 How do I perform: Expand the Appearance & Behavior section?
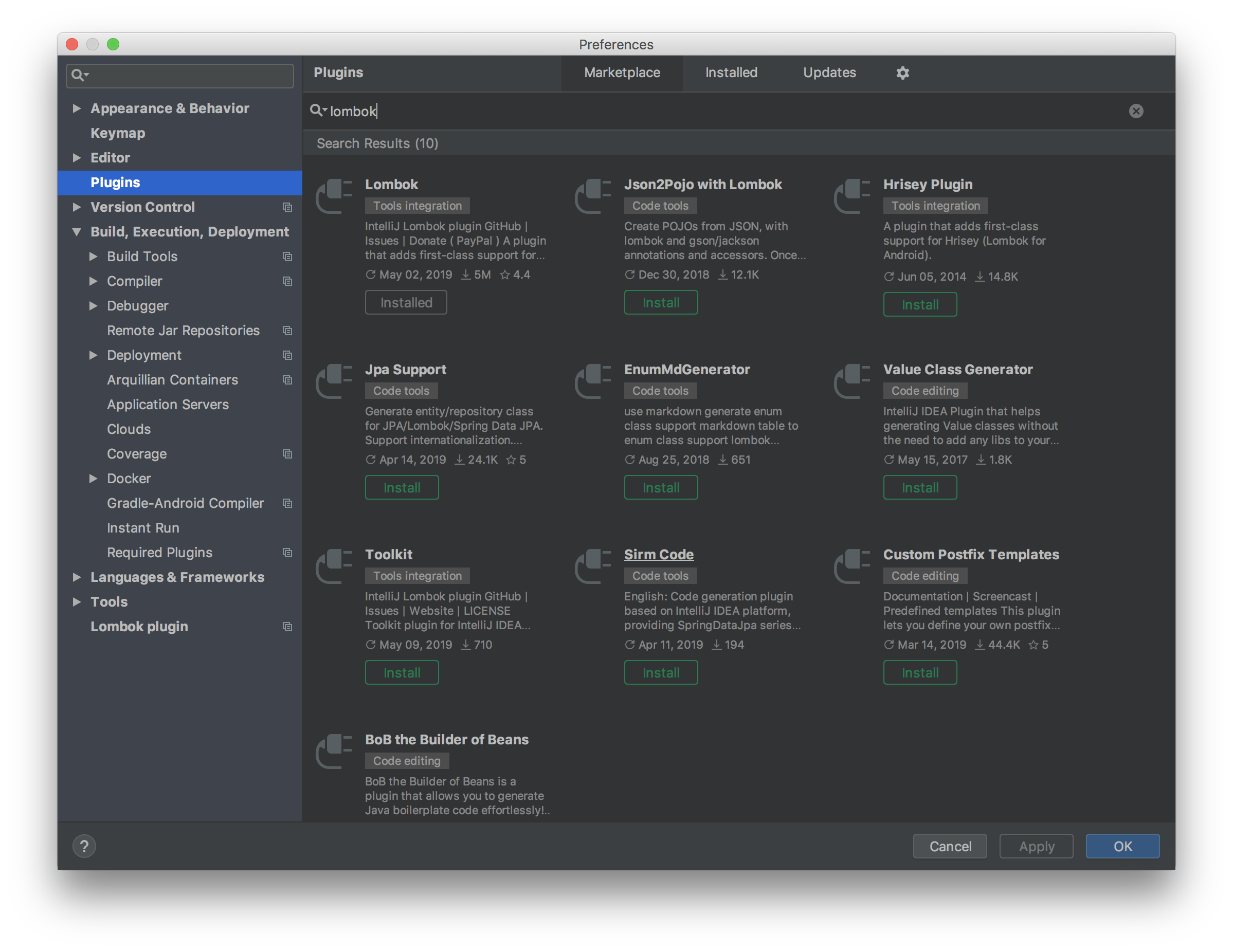pos(77,108)
